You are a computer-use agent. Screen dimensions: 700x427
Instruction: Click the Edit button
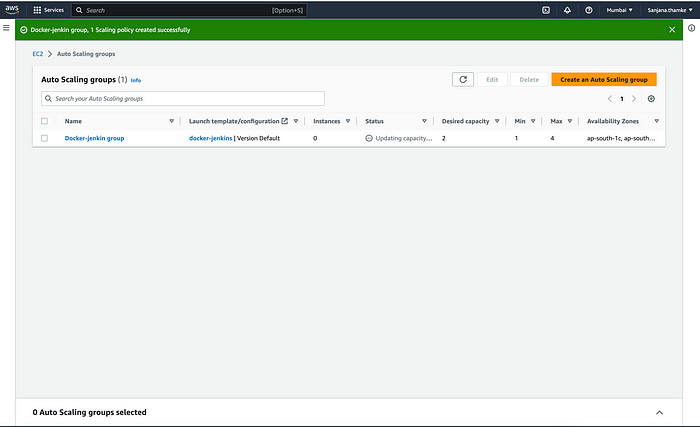(492, 80)
